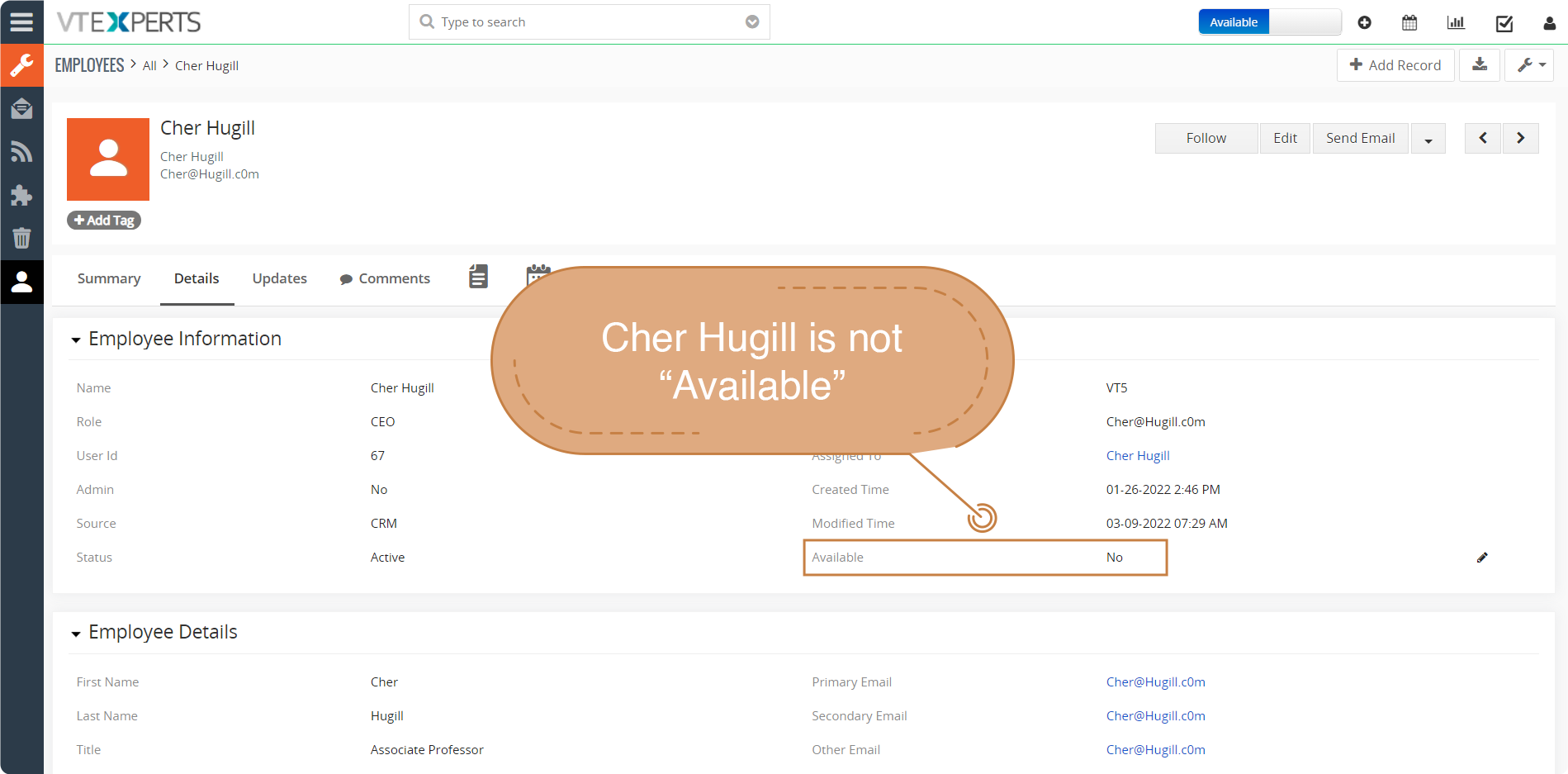
Task: Open the Secondary Email address link
Action: (1156, 716)
